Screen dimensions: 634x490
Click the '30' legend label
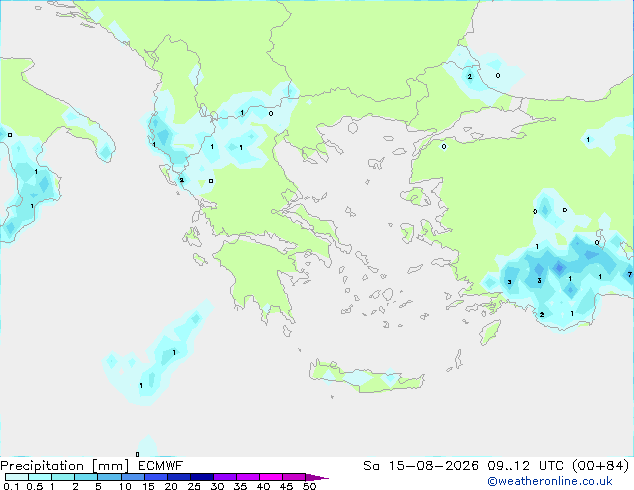click(217, 486)
